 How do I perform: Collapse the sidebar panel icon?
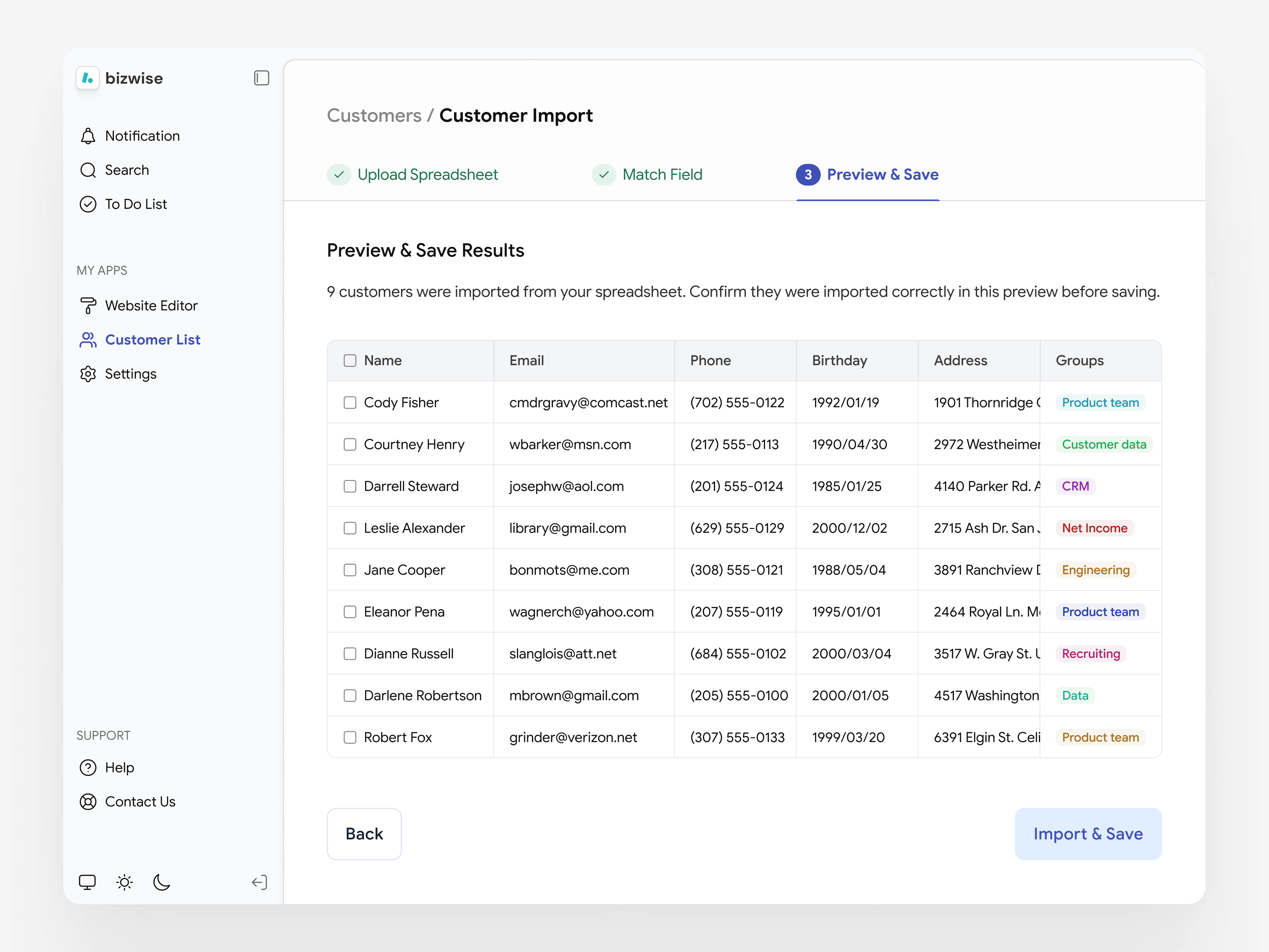click(x=261, y=78)
